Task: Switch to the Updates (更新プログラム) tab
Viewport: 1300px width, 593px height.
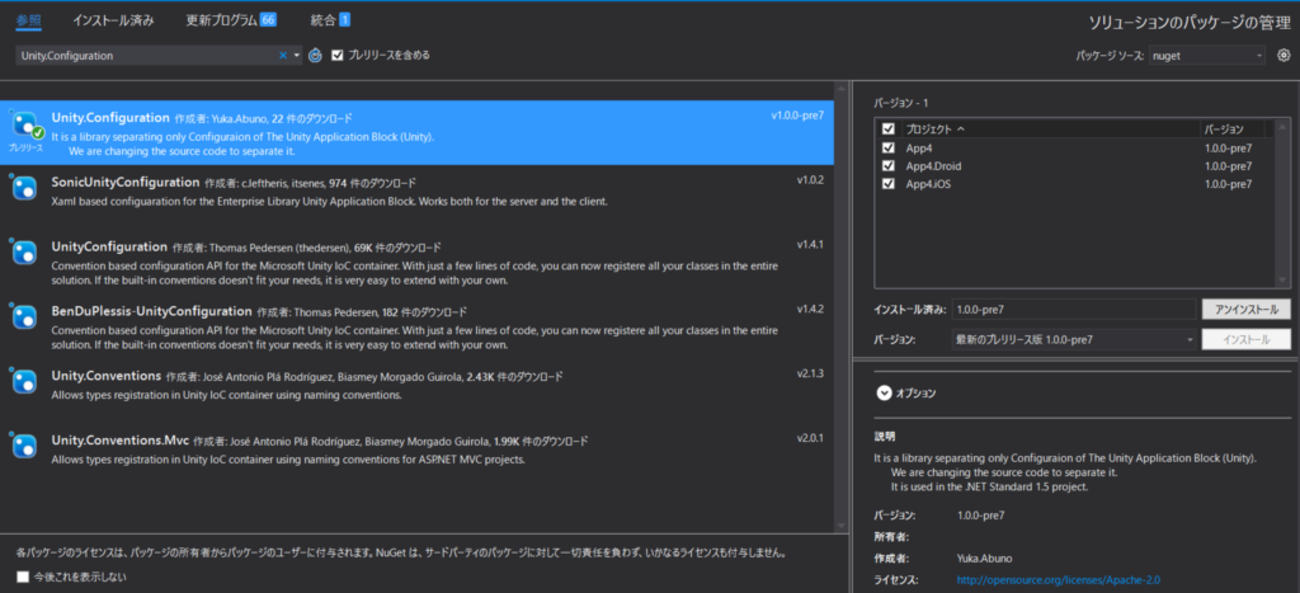Action: click(x=231, y=20)
